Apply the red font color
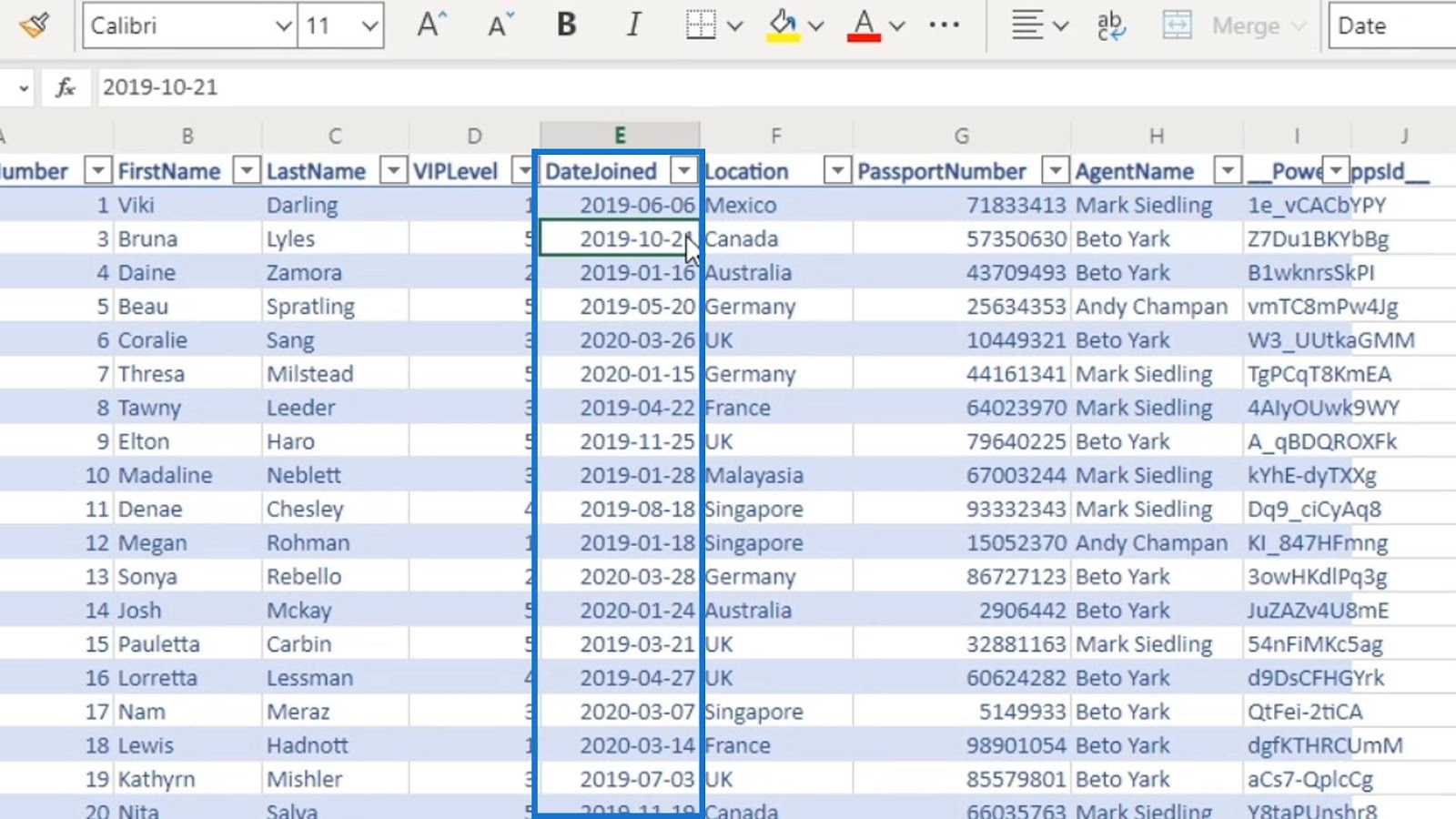The image size is (1456, 819). coord(864,25)
